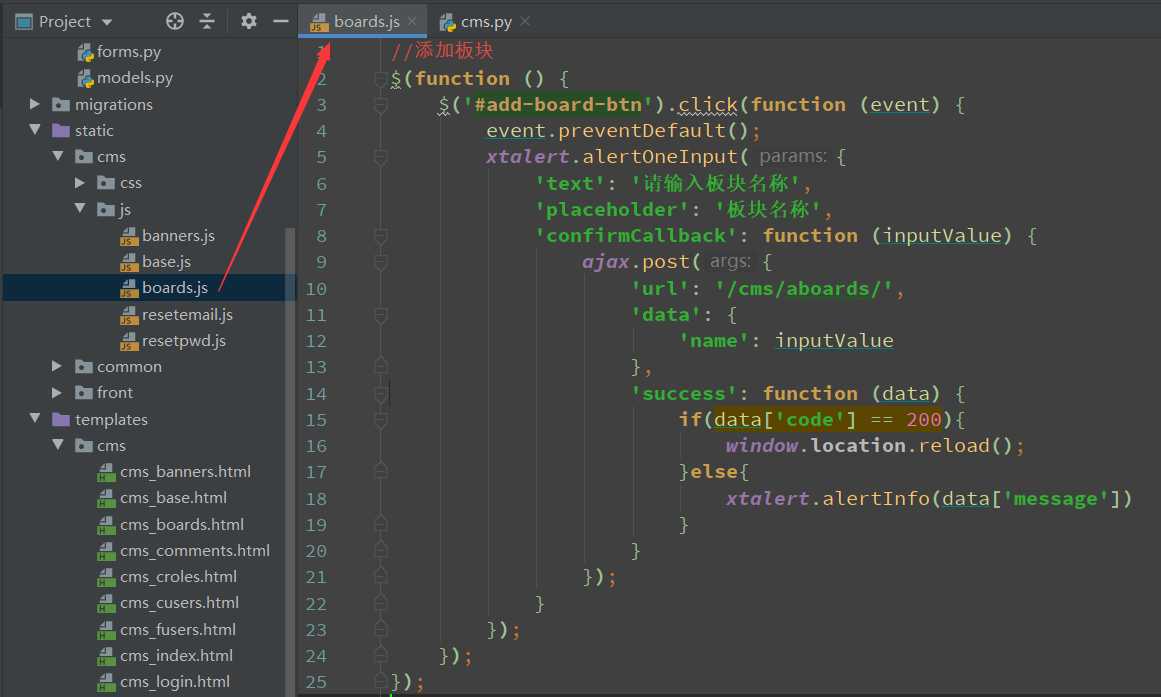Click the static folder icon
Screen dimensions: 1161x697
(61, 130)
